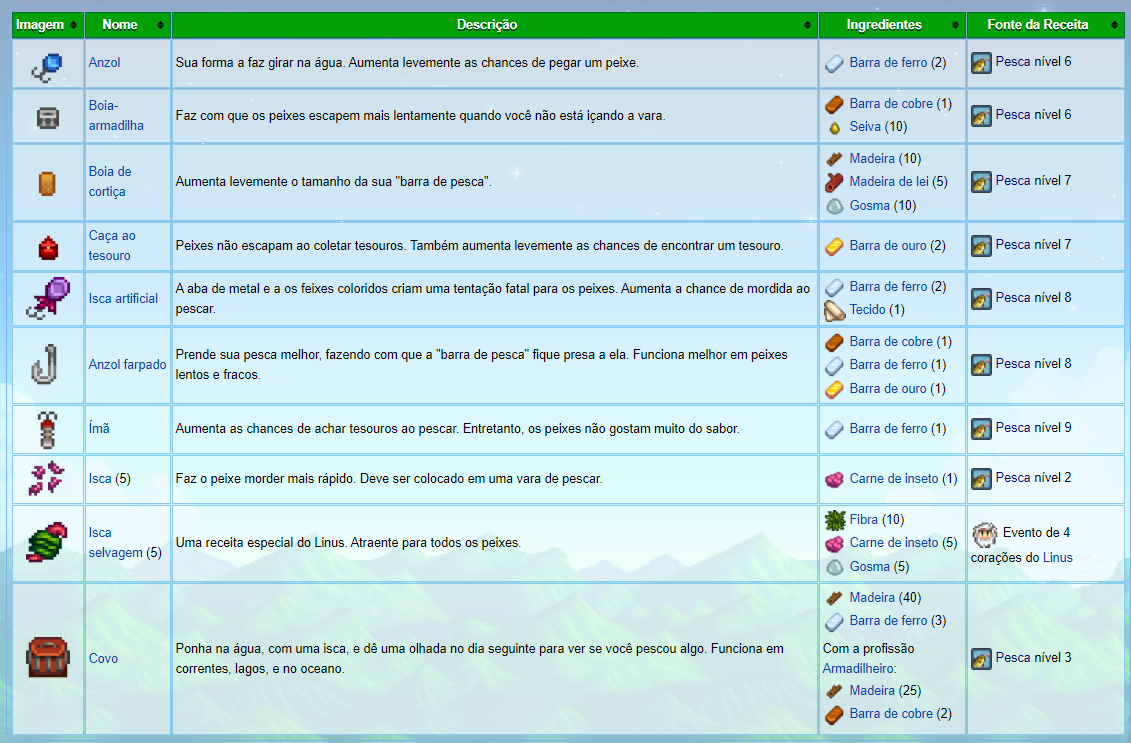
Task: Open the Anzol item link
Action: pos(105,63)
